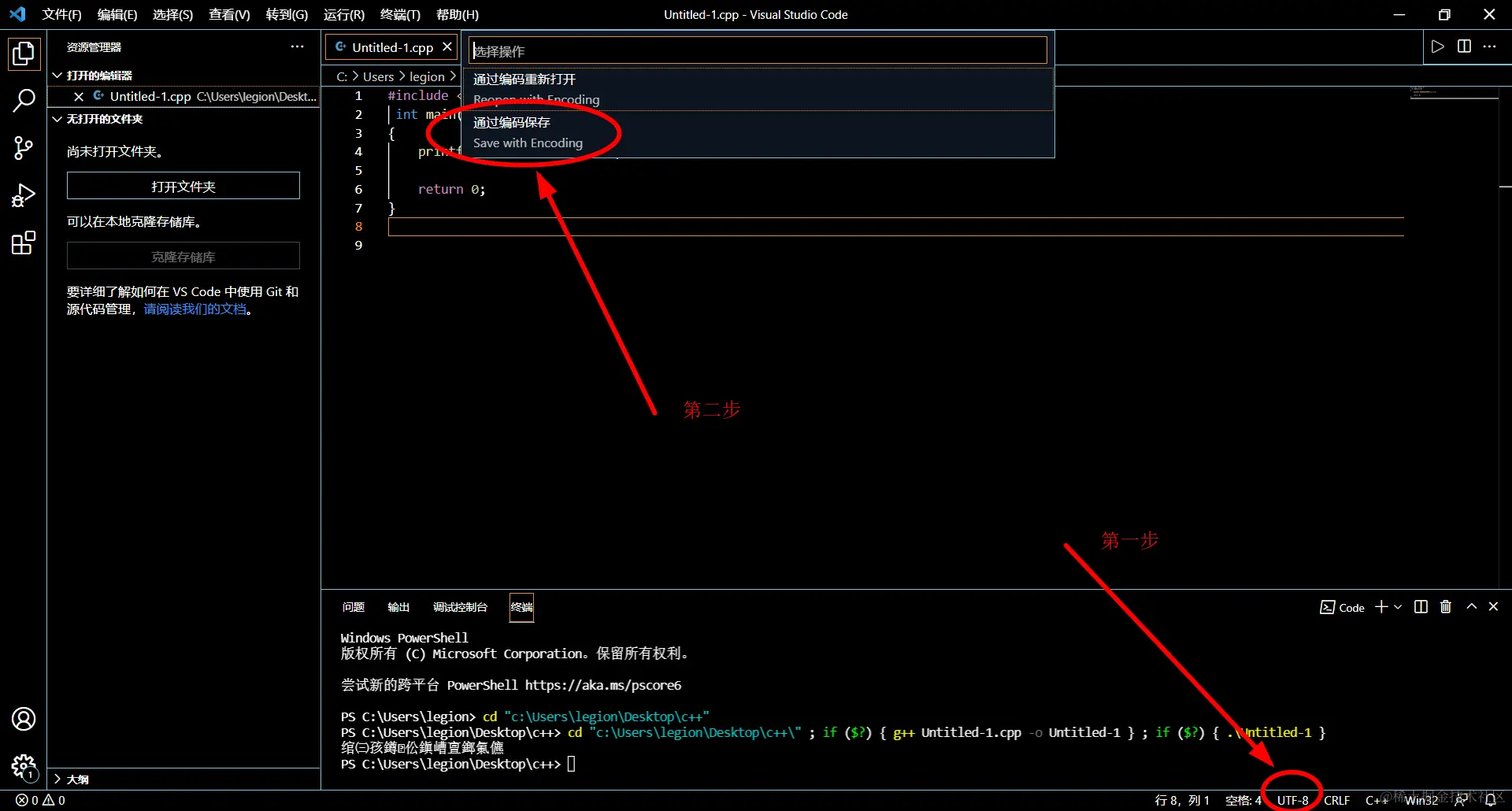Click line number 6 in the gutter
This screenshot has width=1512, height=811.
[358, 190]
